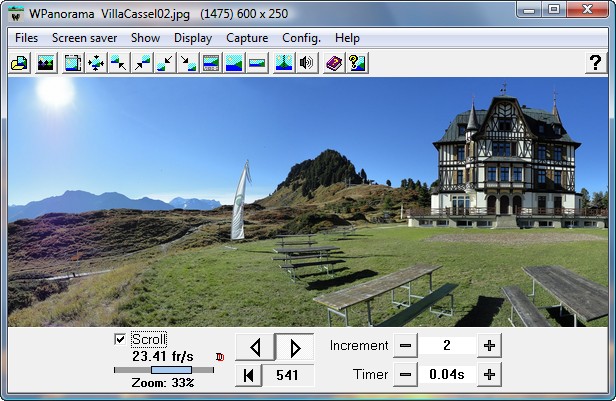616x401 pixels.
Task: Open the Files menu
Action: pos(26,38)
